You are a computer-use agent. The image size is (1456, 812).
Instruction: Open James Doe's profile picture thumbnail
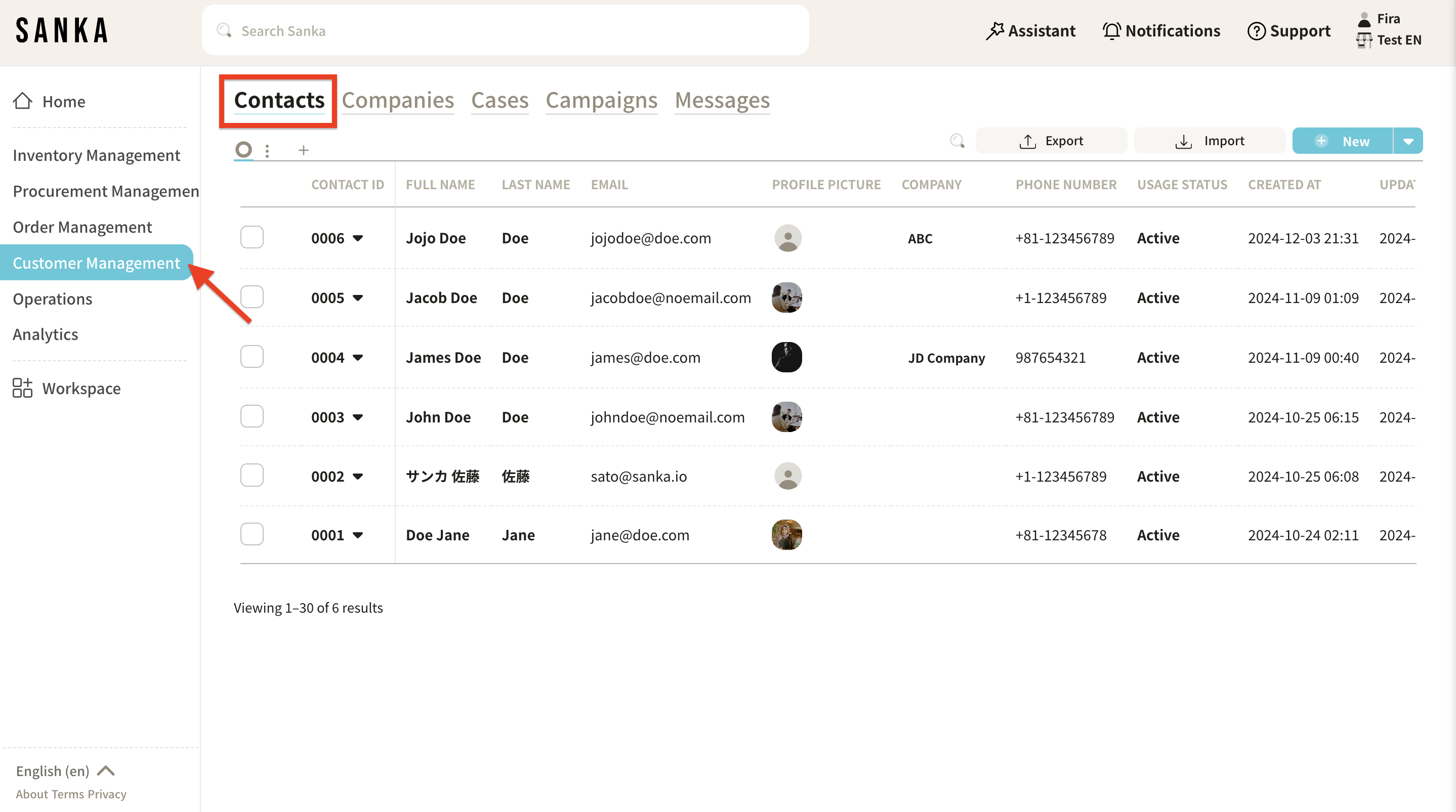click(x=787, y=357)
